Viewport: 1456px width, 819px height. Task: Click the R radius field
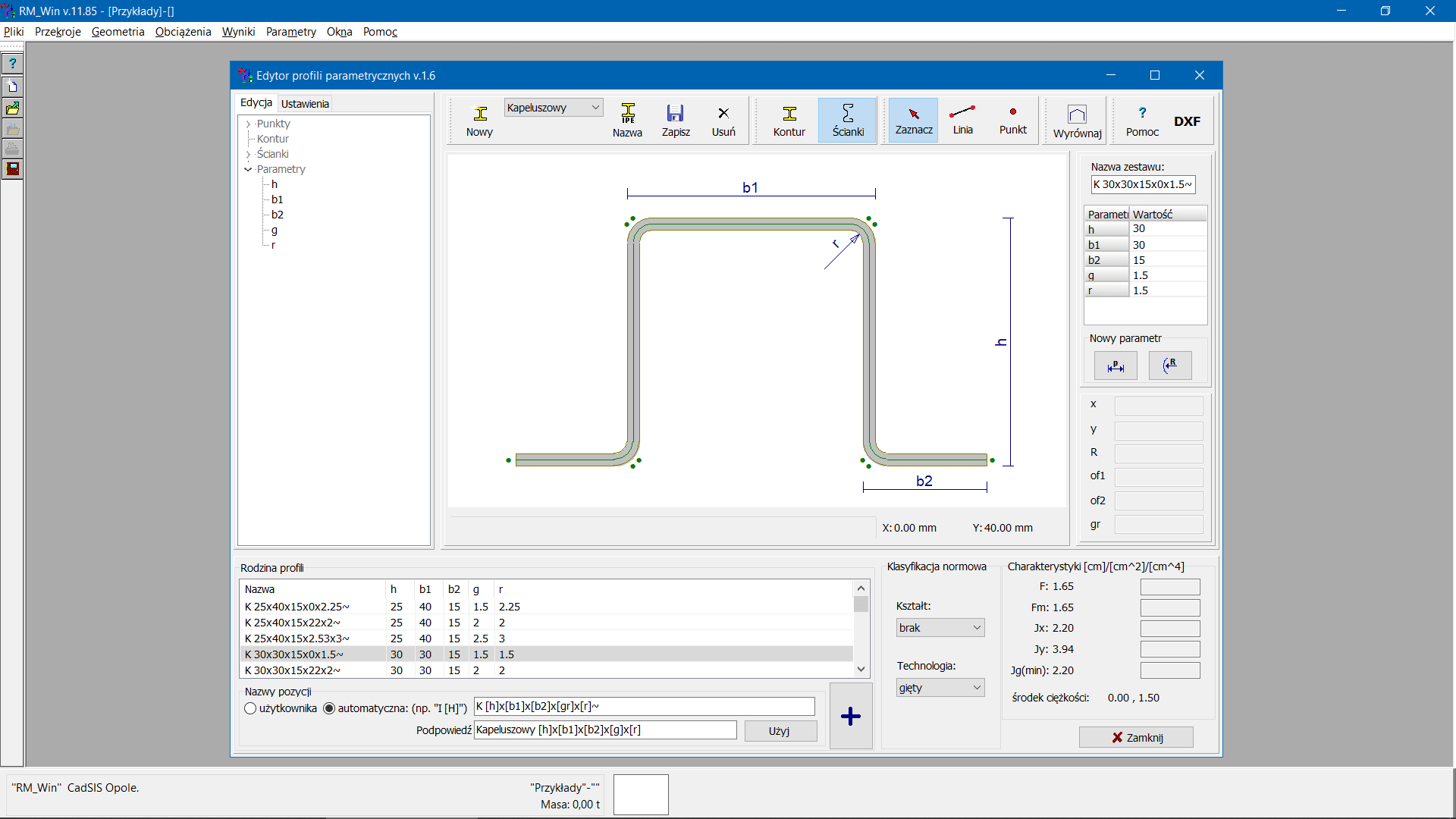(x=1159, y=454)
